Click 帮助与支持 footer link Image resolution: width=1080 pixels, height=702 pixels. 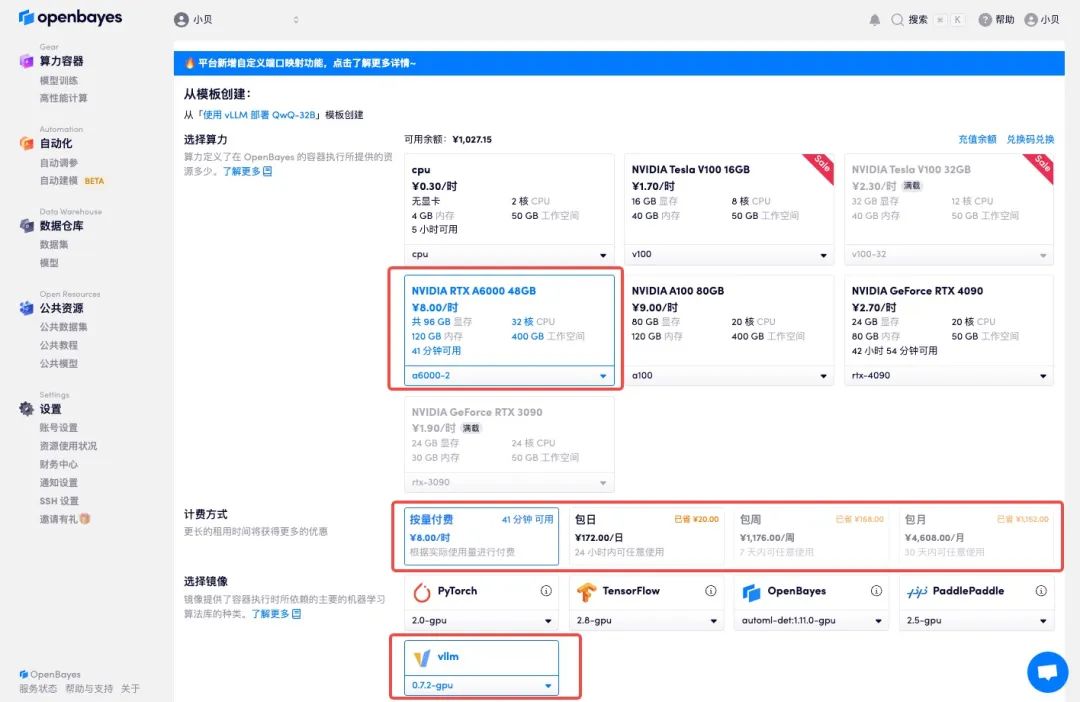click(x=89, y=689)
